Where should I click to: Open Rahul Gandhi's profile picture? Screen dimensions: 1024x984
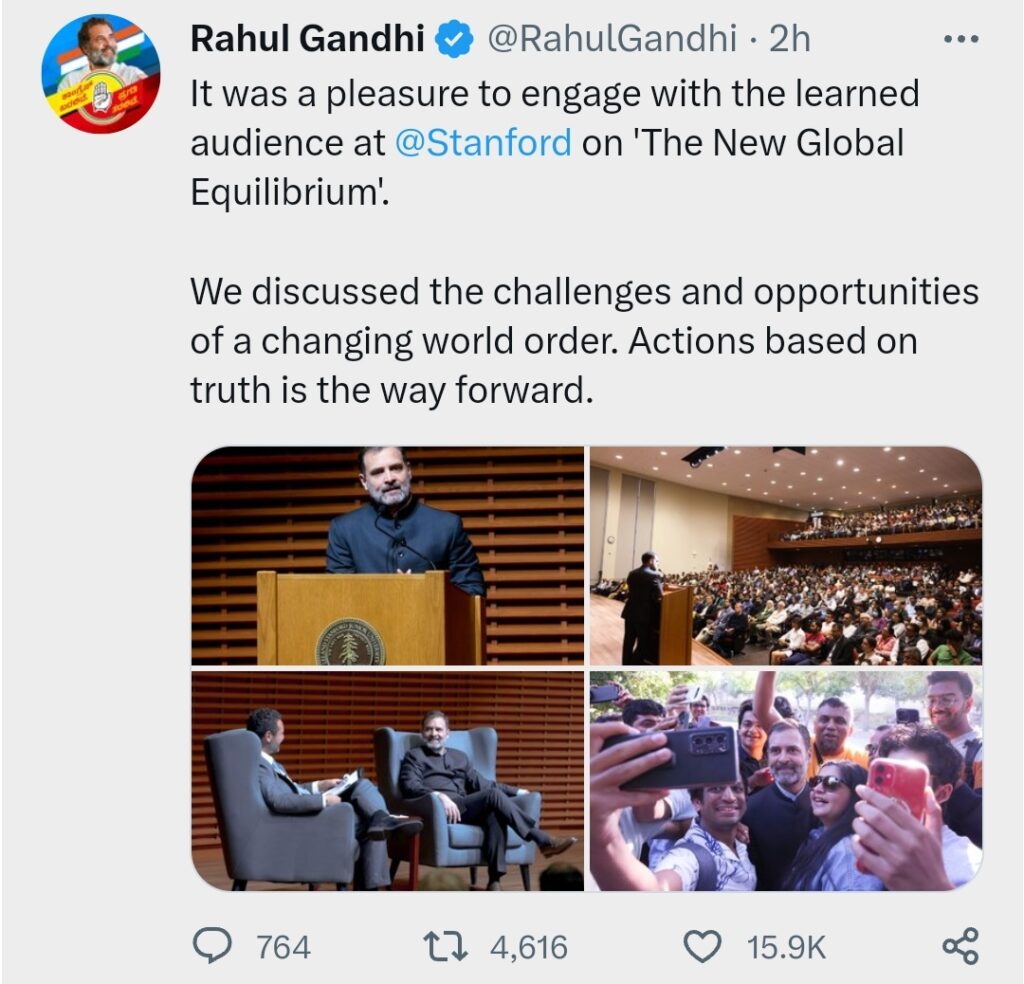101,73
